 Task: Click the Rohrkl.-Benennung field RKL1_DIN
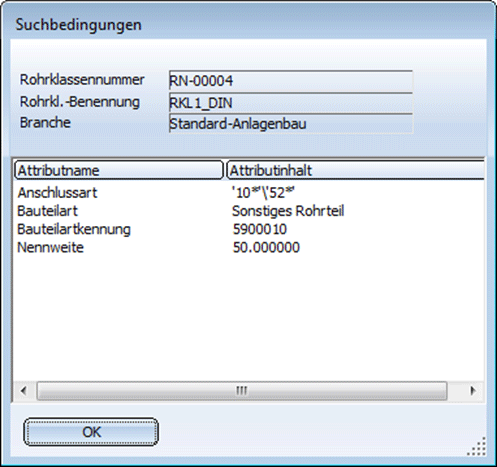[x=291, y=103]
